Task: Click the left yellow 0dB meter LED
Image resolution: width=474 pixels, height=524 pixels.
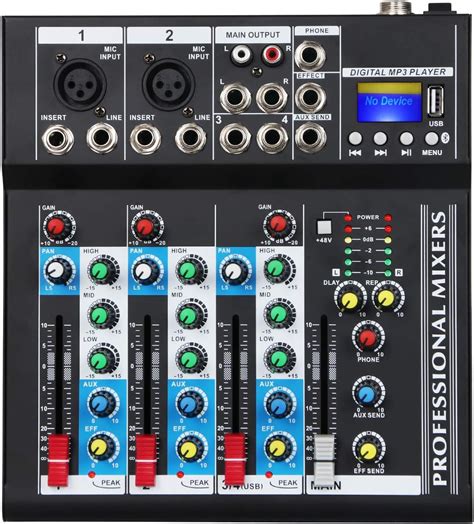Action: click(348, 240)
